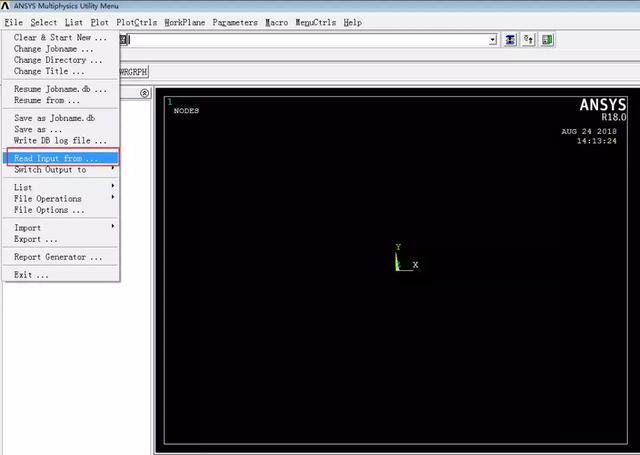Select Resume from entry
The image size is (640, 455).
click(60, 100)
